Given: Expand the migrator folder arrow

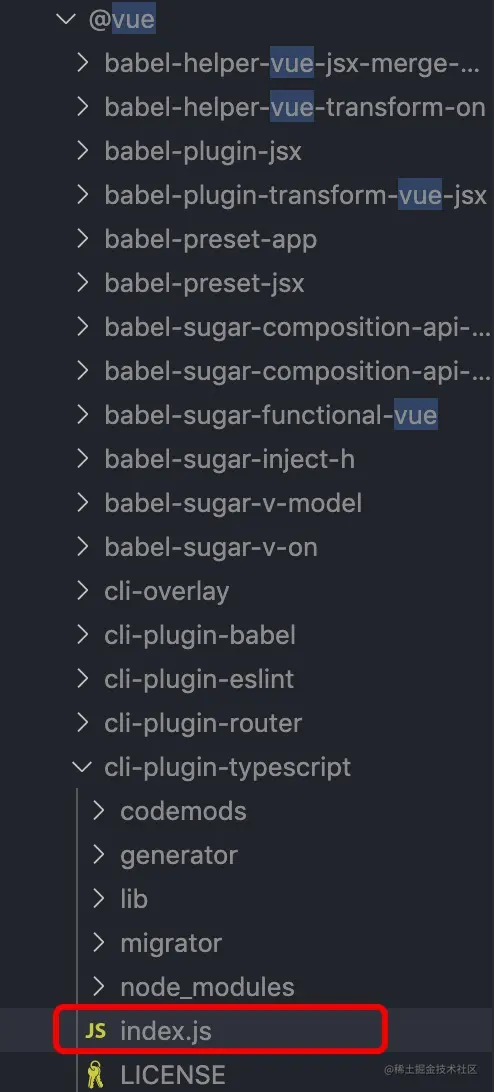Looking at the screenshot, I should coord(98,943).
